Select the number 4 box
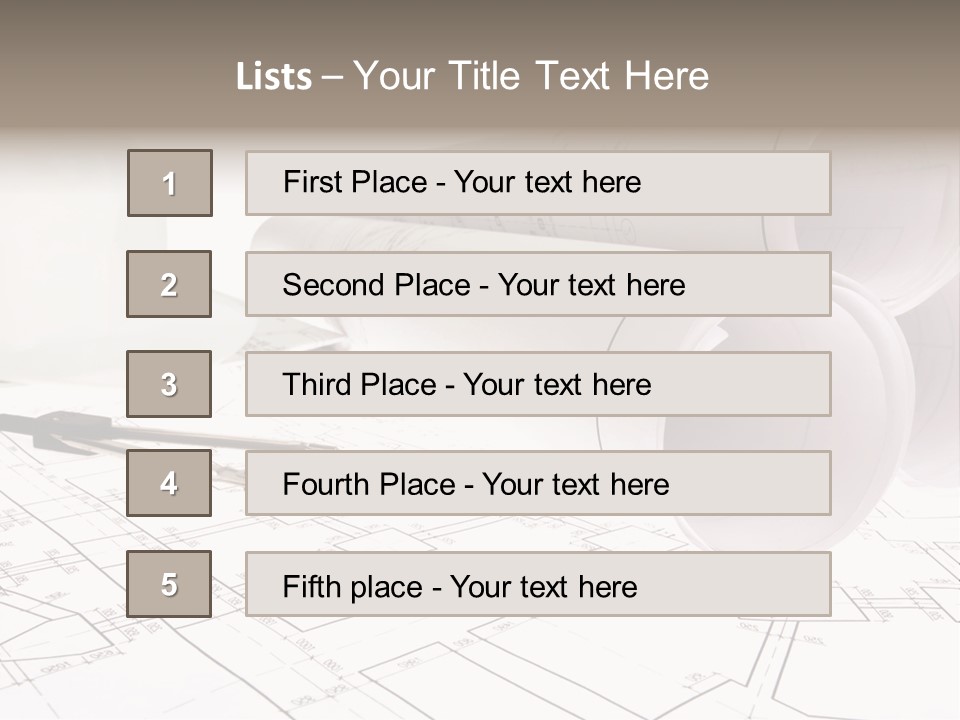 (x=169, y=483)
